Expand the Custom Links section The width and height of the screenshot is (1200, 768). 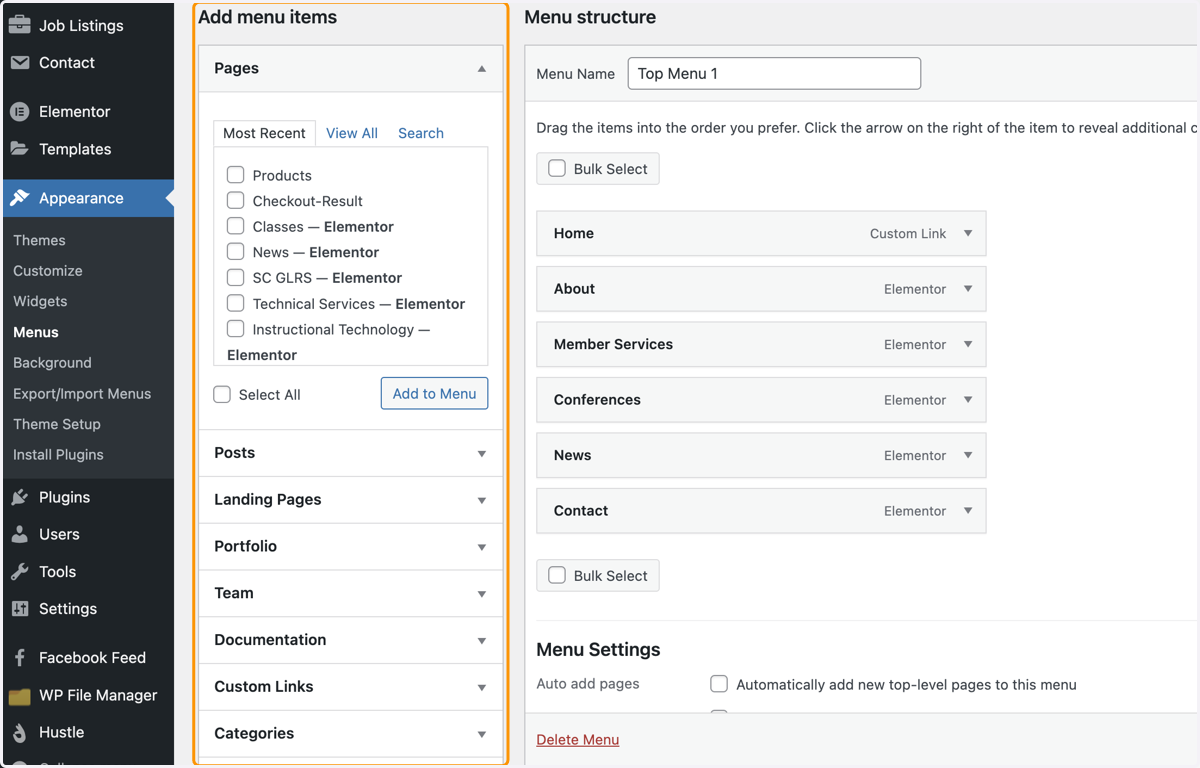click(x=351, y=687)
